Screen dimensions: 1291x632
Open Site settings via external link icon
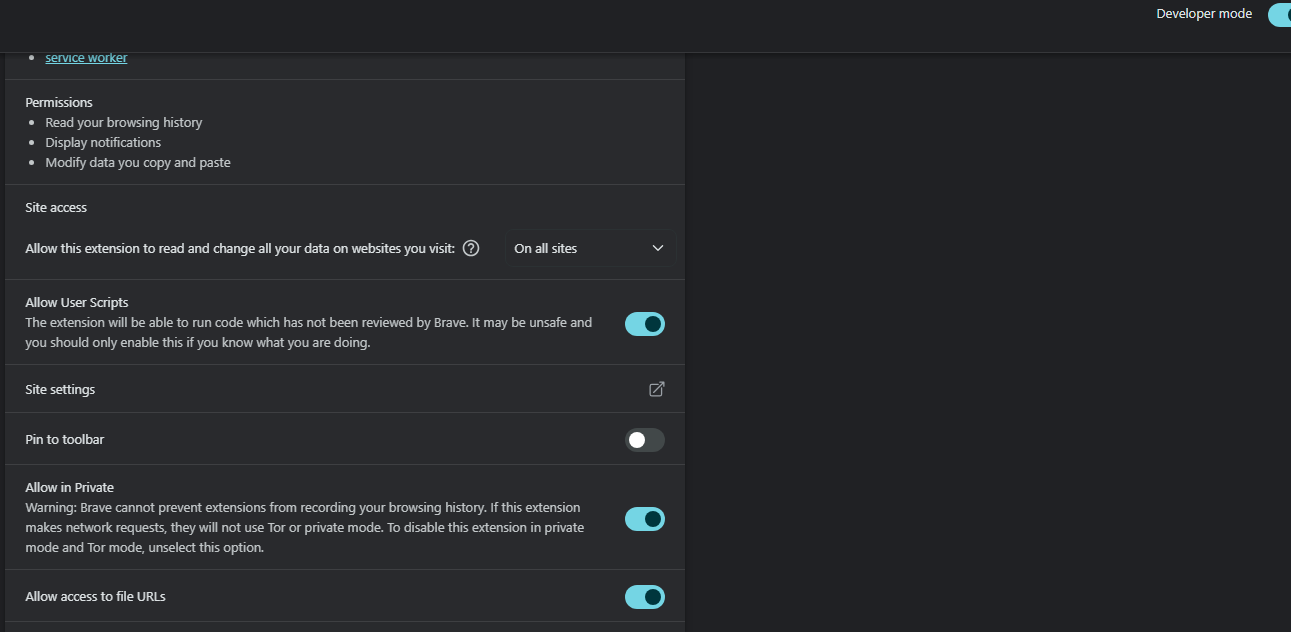657,389
